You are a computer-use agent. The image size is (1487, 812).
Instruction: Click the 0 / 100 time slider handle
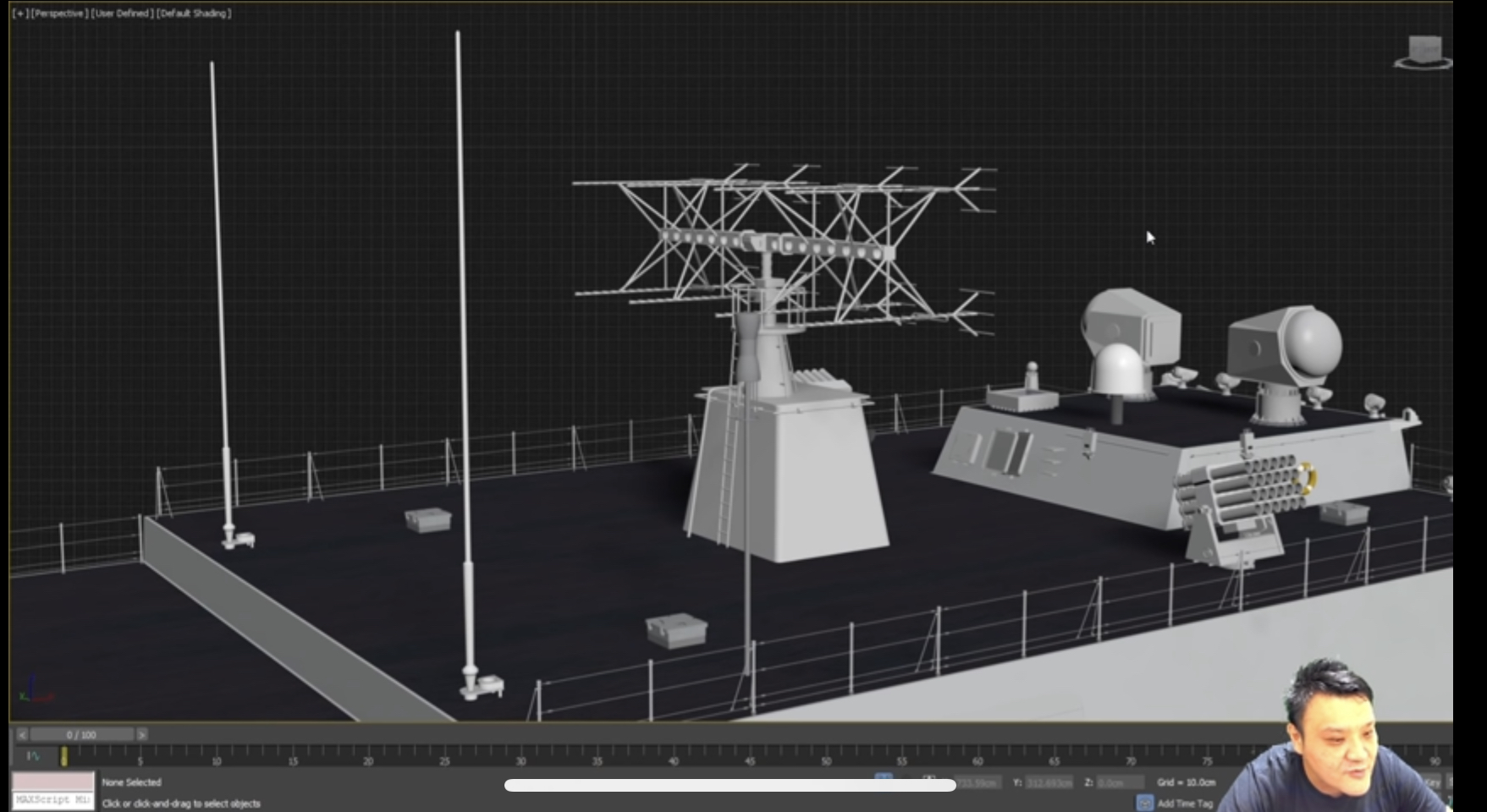[81, 735]
